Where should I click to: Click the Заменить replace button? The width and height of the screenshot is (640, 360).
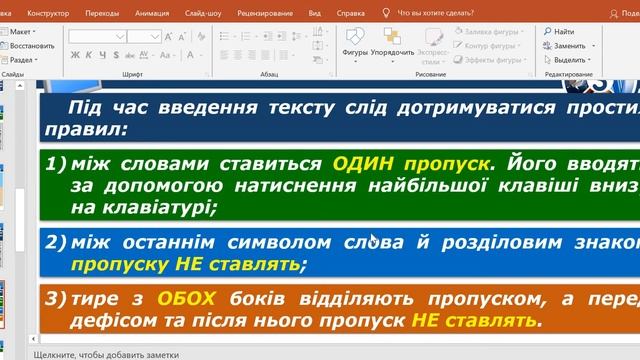(x=565, y=46)
